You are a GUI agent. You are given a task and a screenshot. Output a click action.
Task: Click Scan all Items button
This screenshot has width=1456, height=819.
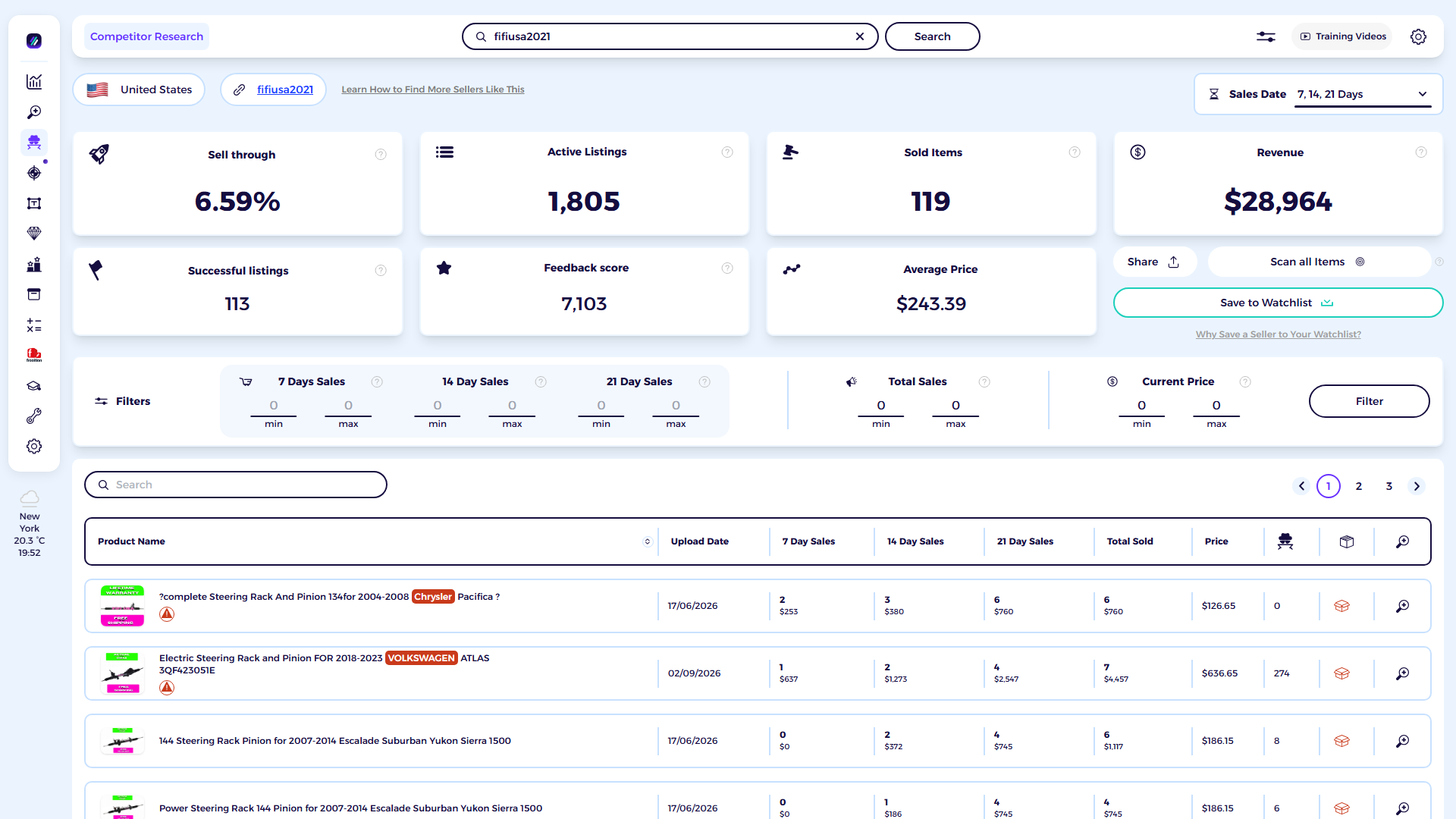tap(1319, 262)
